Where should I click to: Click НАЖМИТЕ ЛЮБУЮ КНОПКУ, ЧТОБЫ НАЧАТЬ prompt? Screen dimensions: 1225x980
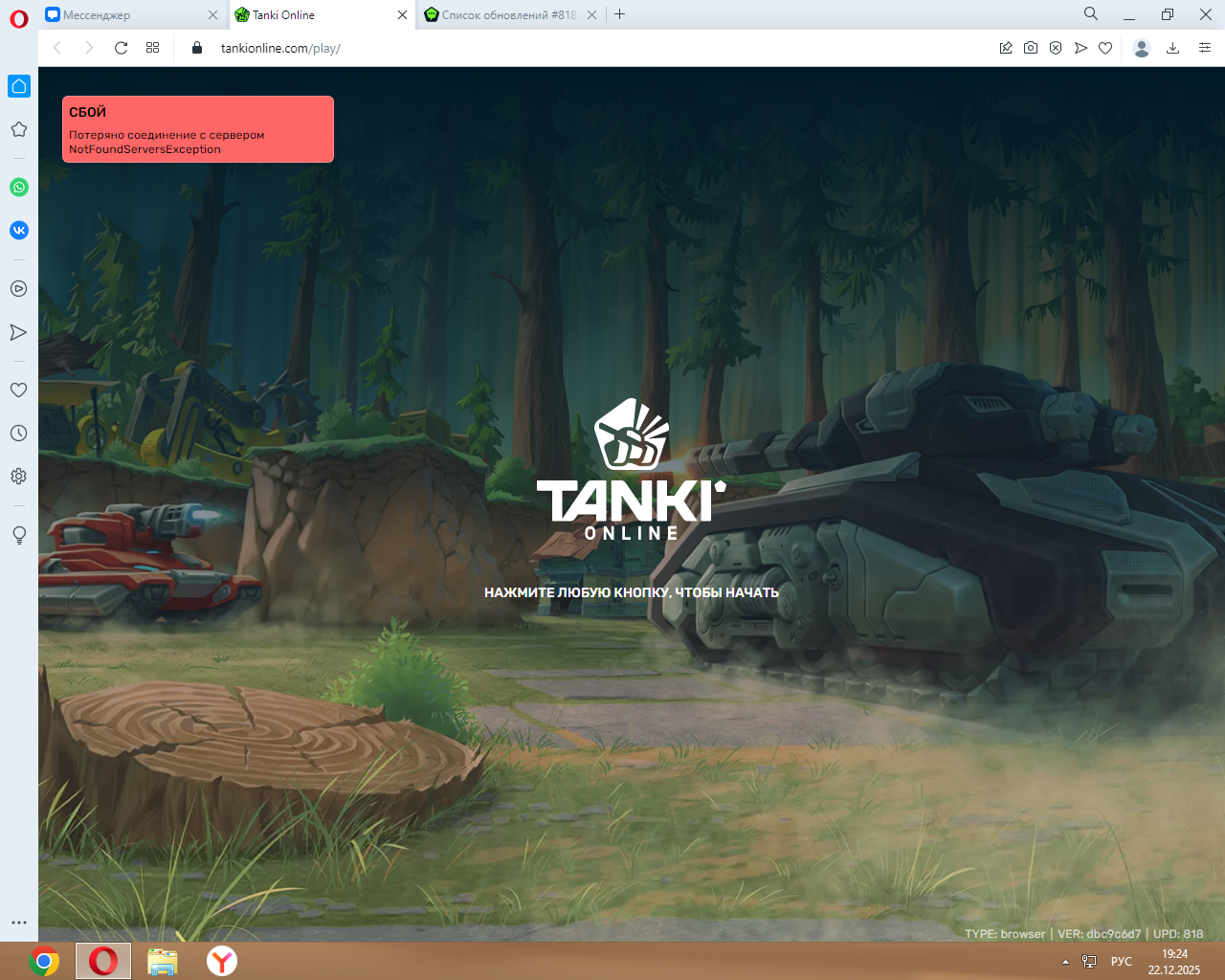(x=632, y=592)
